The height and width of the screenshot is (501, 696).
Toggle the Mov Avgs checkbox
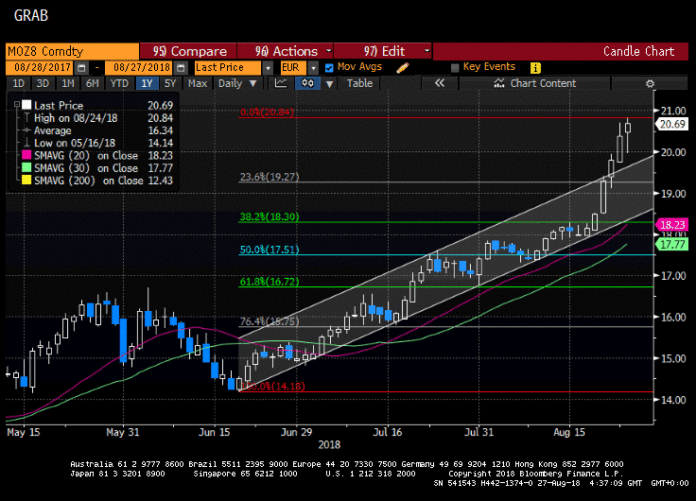pos(330,67)
